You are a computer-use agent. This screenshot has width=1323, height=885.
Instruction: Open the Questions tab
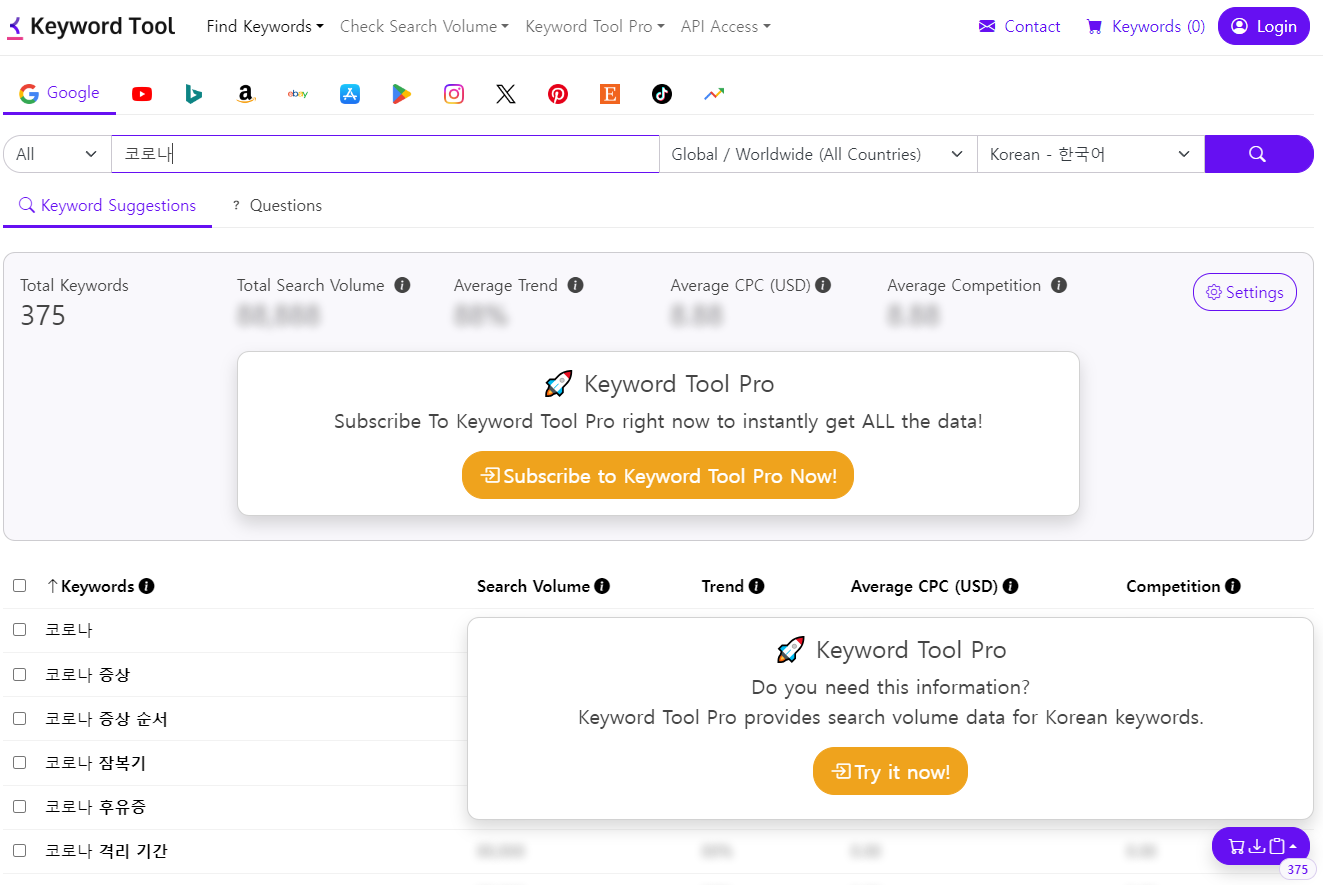click(x=277, y=206)
